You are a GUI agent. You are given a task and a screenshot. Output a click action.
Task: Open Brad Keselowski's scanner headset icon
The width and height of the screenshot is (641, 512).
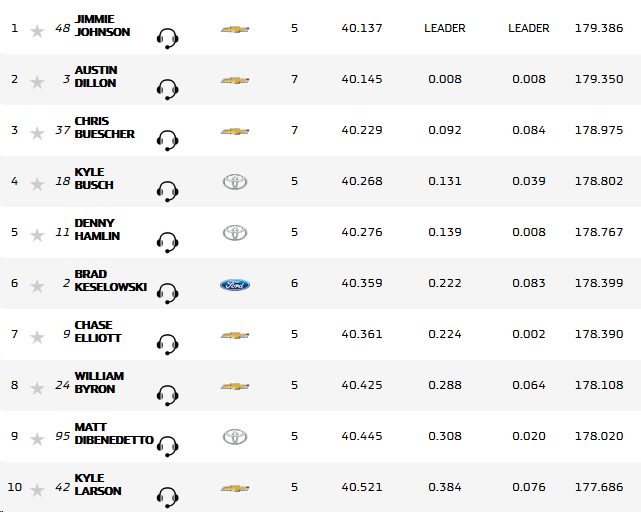(x=168, y=293)
